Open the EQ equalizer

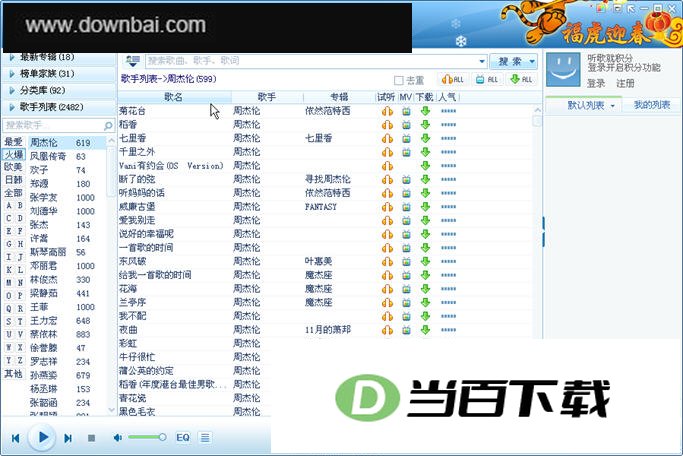click(183, 437)
